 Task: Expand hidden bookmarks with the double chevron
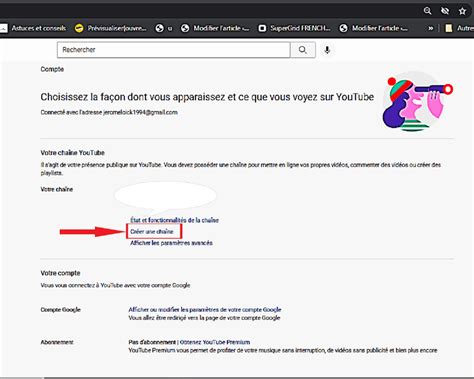[431, 28]
